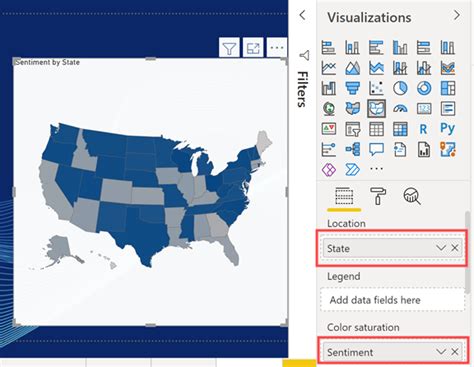Add a matrix visual
Image resolution: width=474 pixels, height=367 pixels.
tap(400, 129)
